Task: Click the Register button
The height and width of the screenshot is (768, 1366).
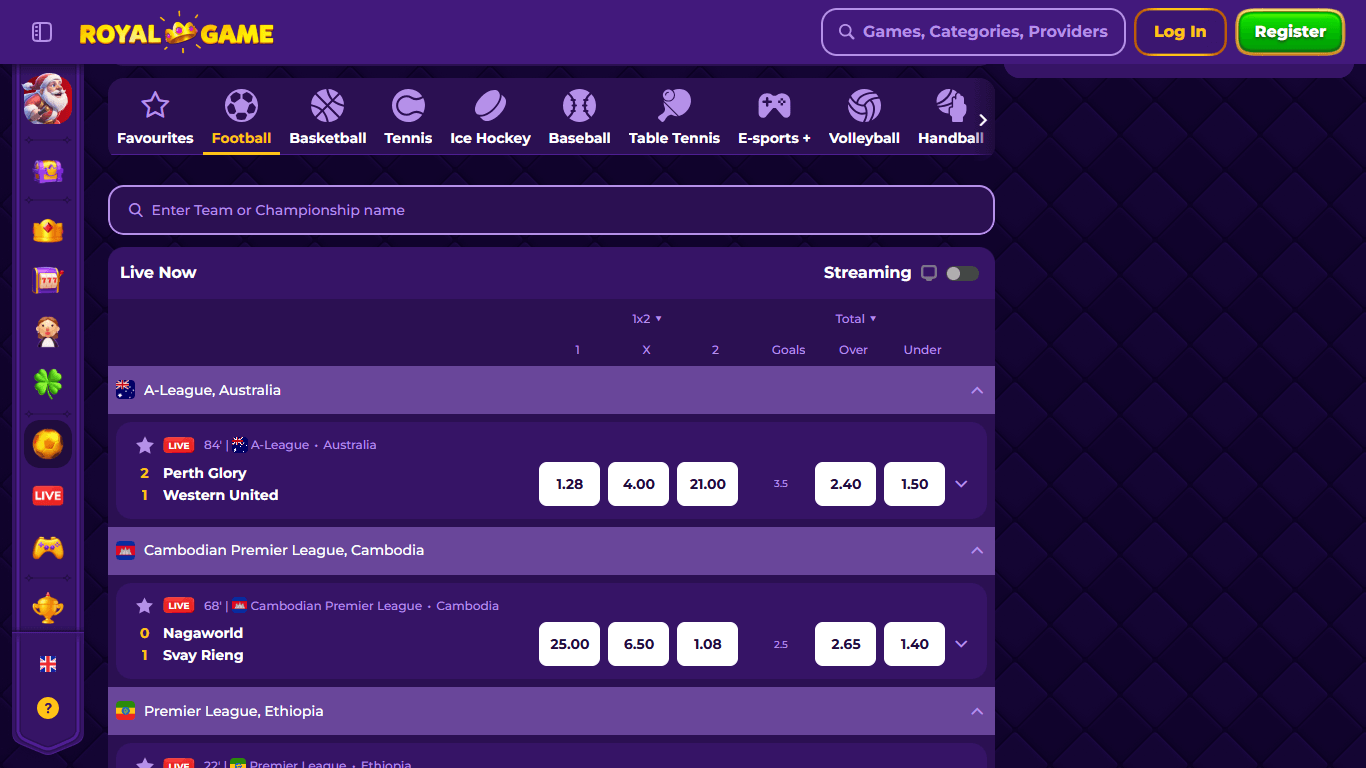Action: [1290, 32]
